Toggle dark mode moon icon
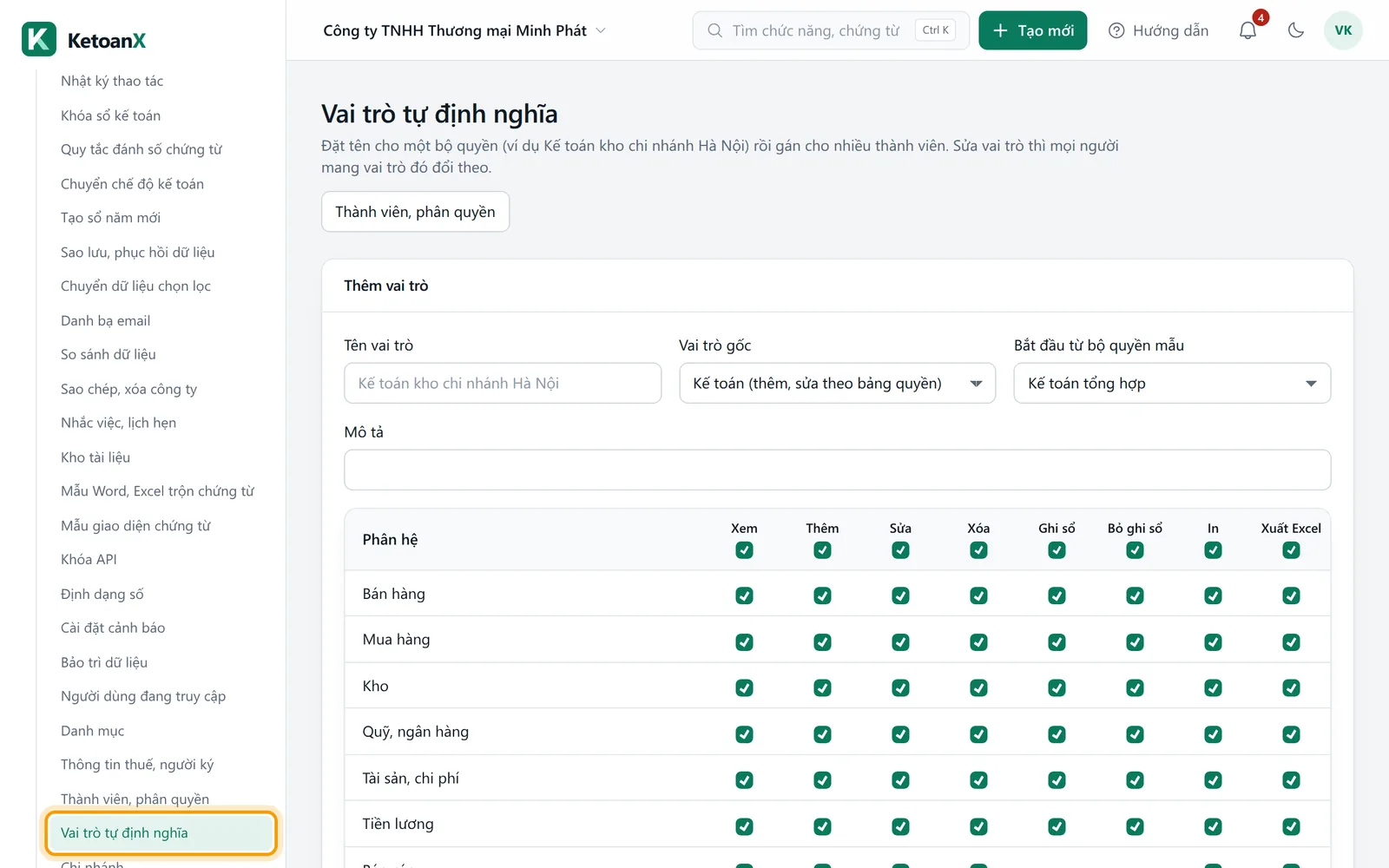Screen dimensions: 1389x868 pos(1296,30)
